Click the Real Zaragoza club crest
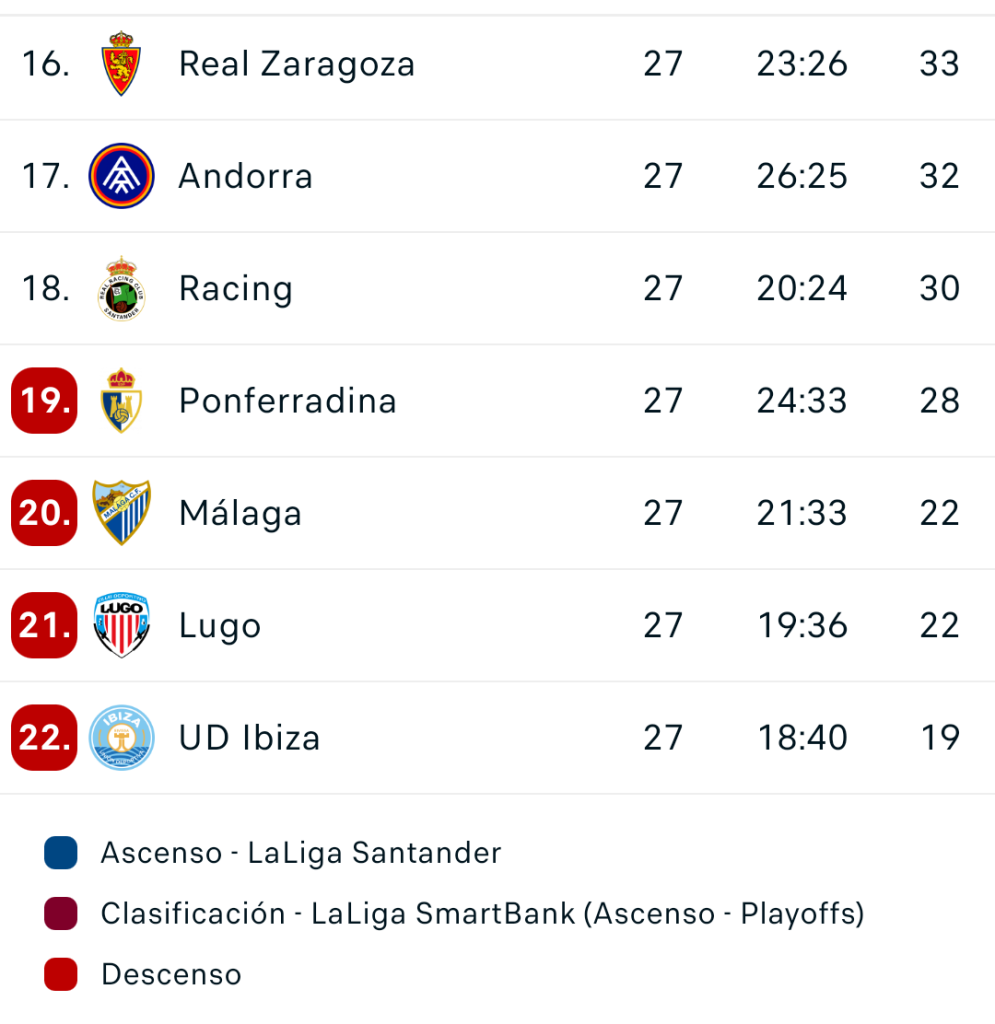This screenshot has height=1024, width=995. point(121,64)
